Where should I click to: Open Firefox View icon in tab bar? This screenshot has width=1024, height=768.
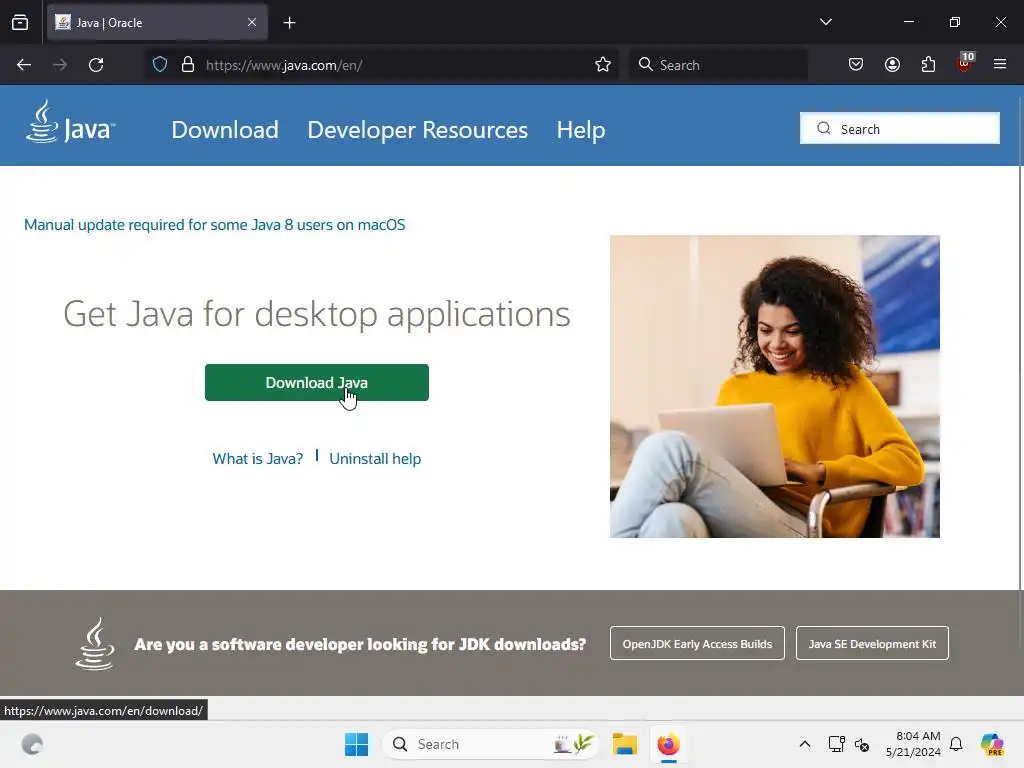(x=20, y=23)
